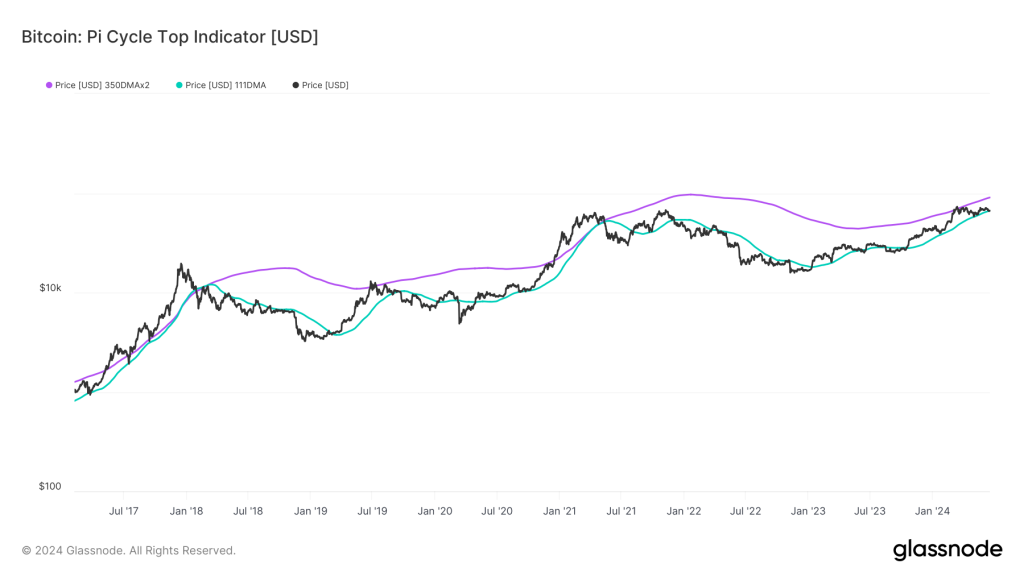The height and width of the screenshot is (576, 1024).
Task: Select the chart title Pi Cycle Top Indicator
Action: tap(170, 37)
